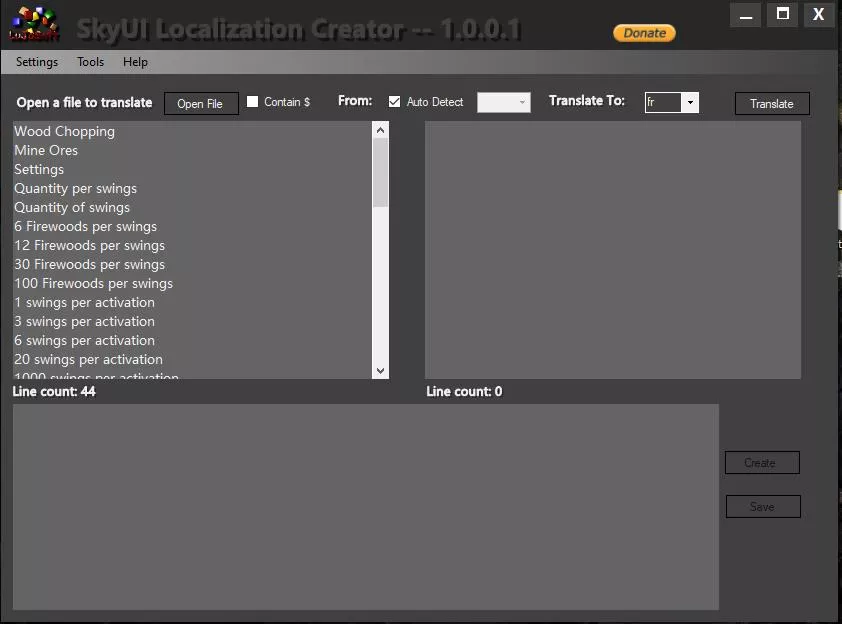Select the 'Quantity per swings' line

pyautogui.click(x=76, y=188)
